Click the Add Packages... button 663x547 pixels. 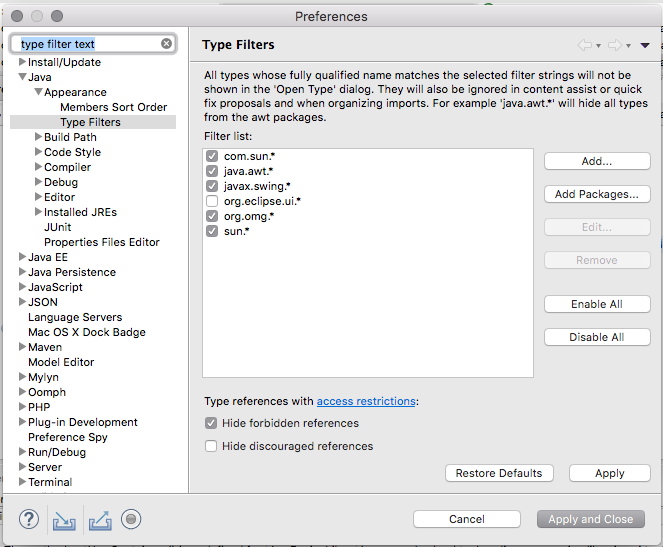click(597, 194)
